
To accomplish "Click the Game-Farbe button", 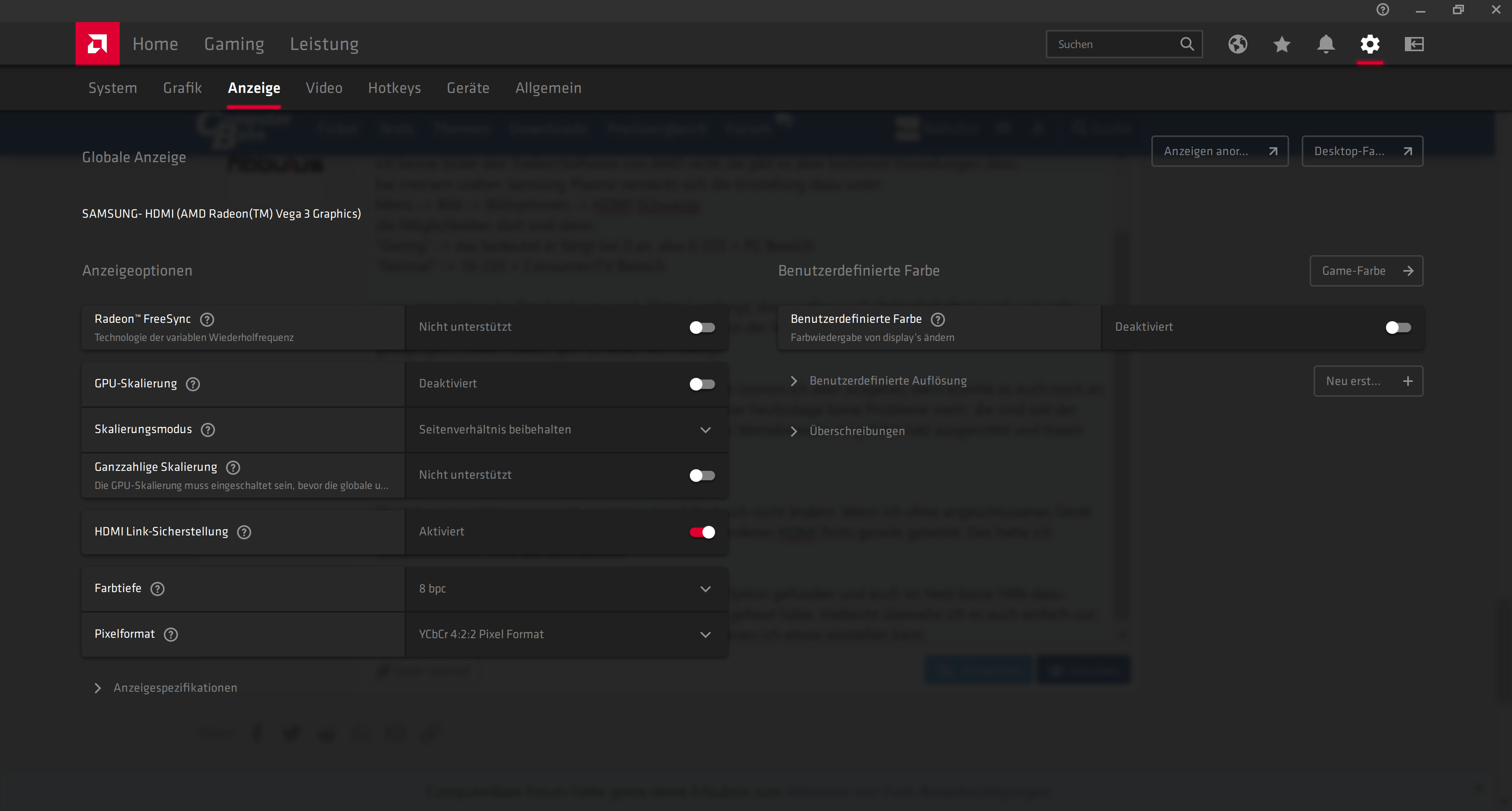I will [1366, 270].
